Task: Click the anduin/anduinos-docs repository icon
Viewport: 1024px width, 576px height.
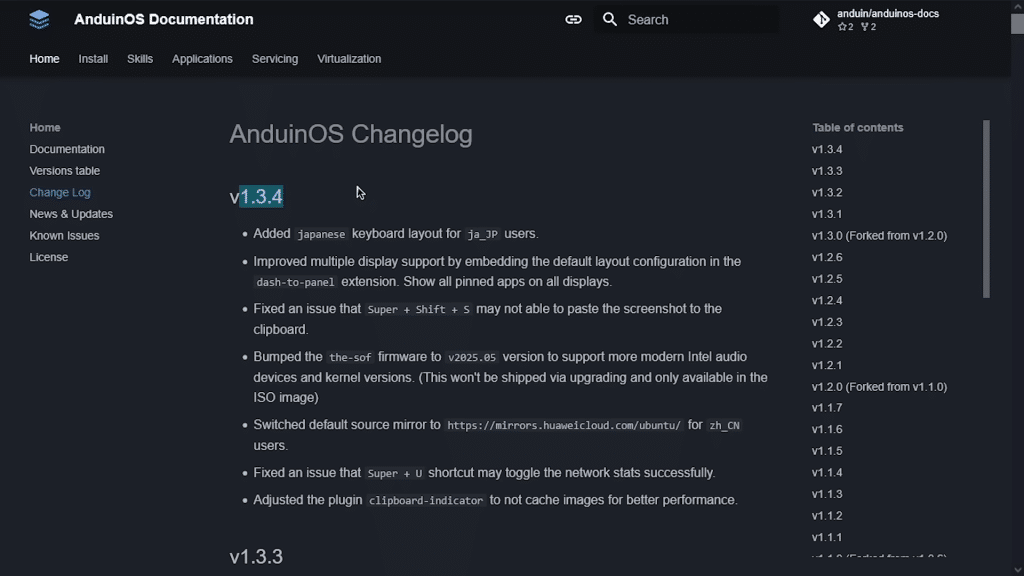Action: coord(821,18)
